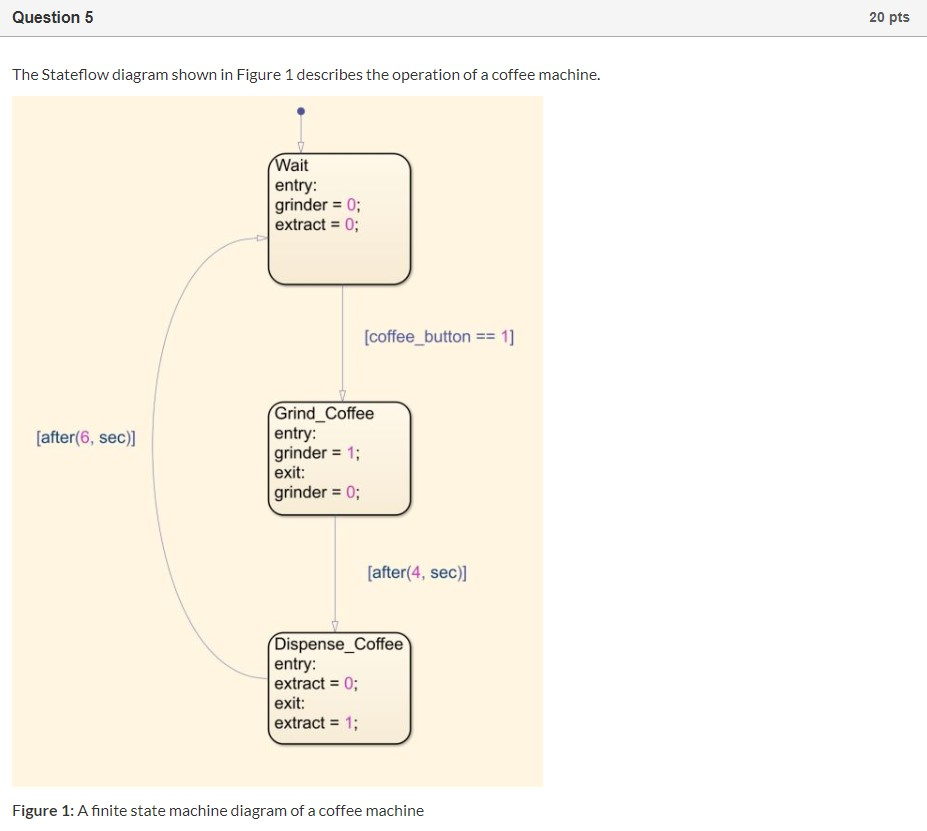
Task: Click the default transition dot above Wait
Action: 301,111
